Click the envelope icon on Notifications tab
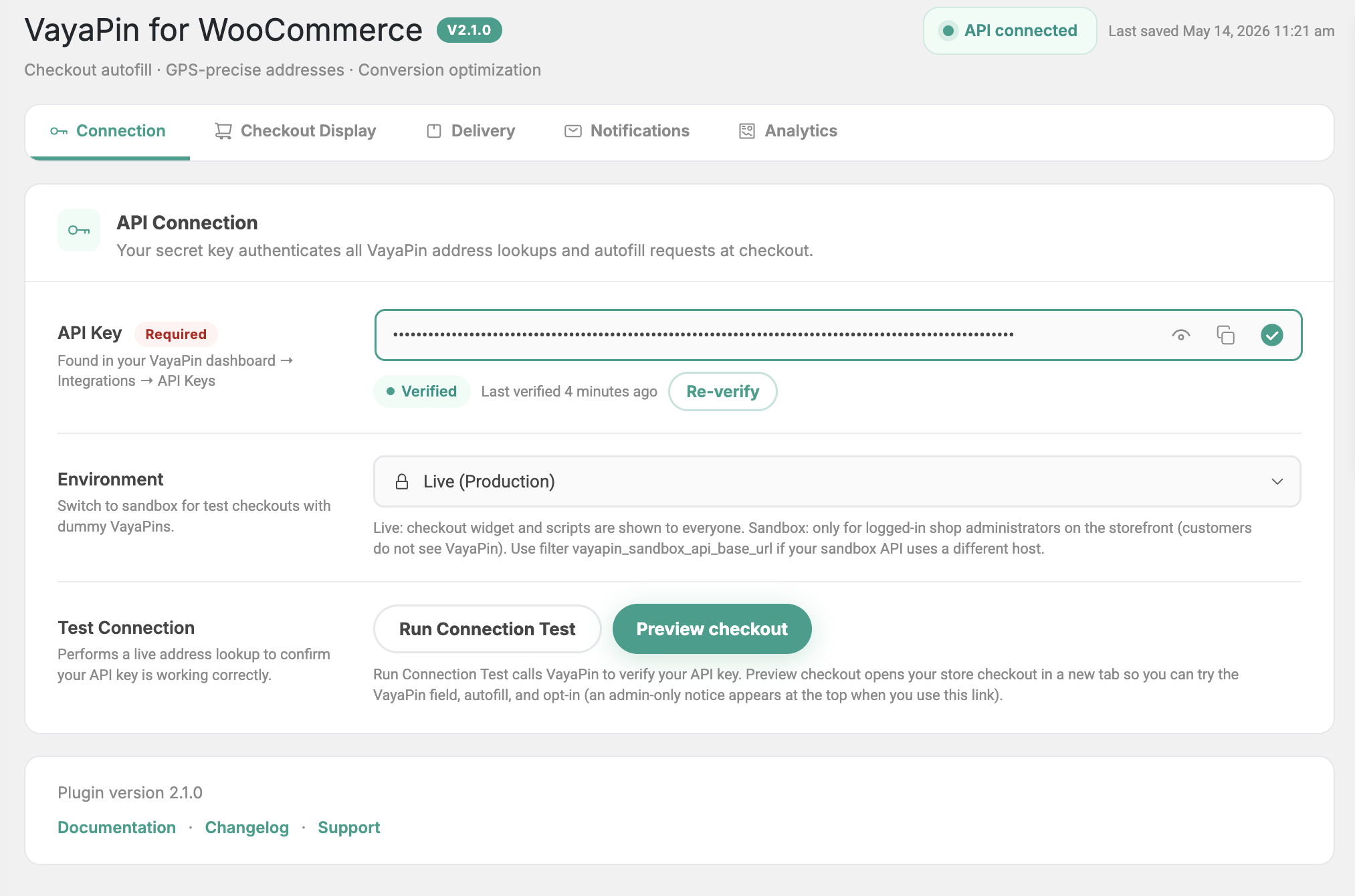Screen dimensions: 1355x896 coord(573,131)
